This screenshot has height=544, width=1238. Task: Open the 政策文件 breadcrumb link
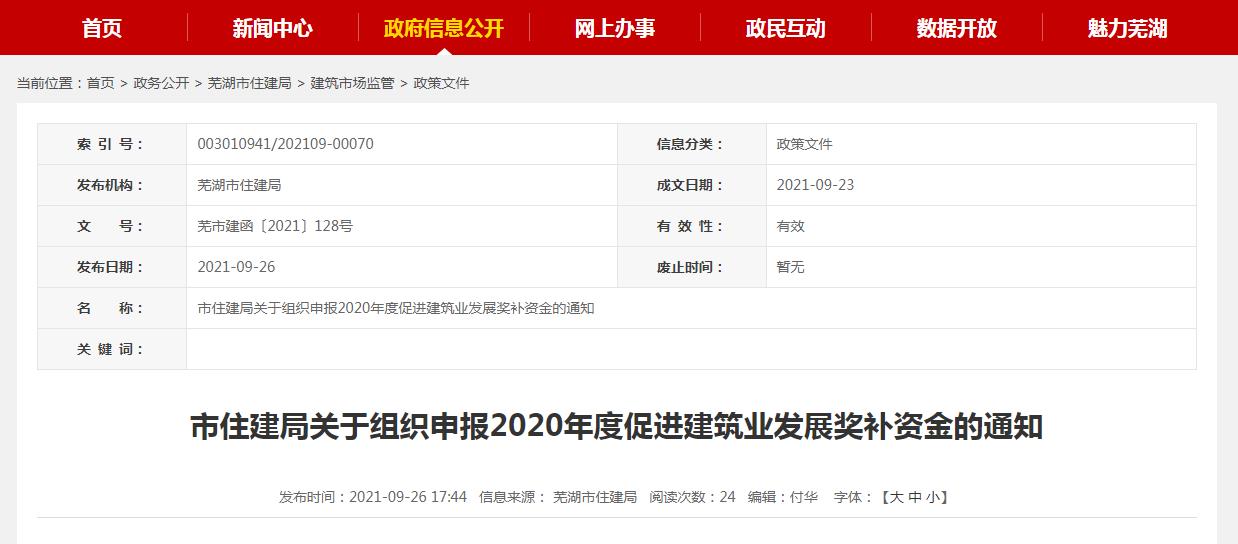coord(441,83)
